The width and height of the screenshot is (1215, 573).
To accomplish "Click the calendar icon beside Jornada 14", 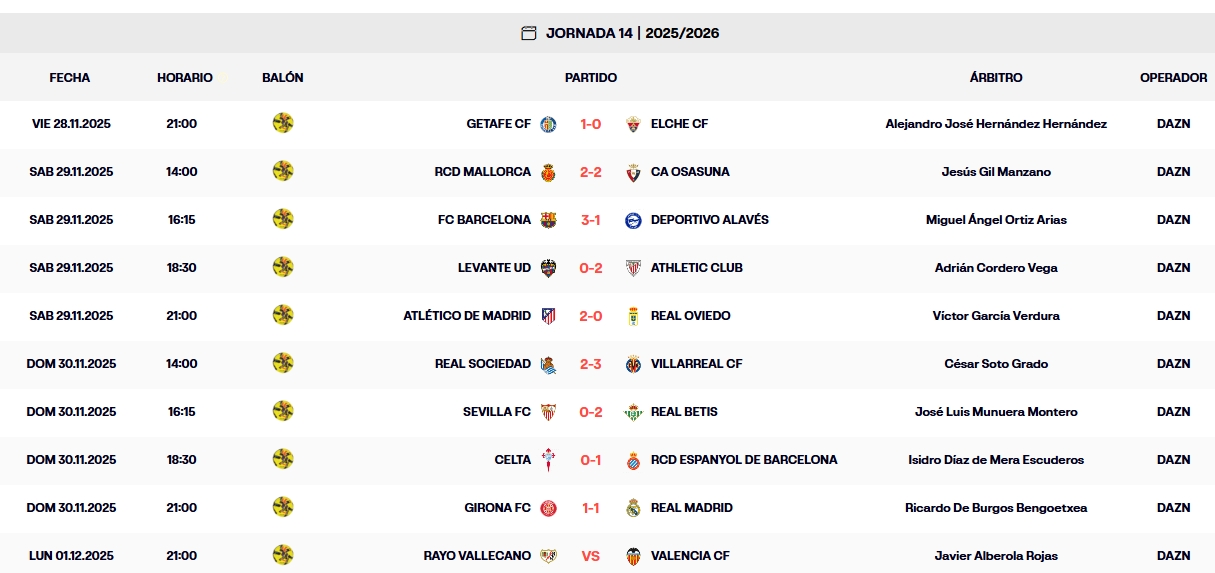I will [x=529, y=33].
